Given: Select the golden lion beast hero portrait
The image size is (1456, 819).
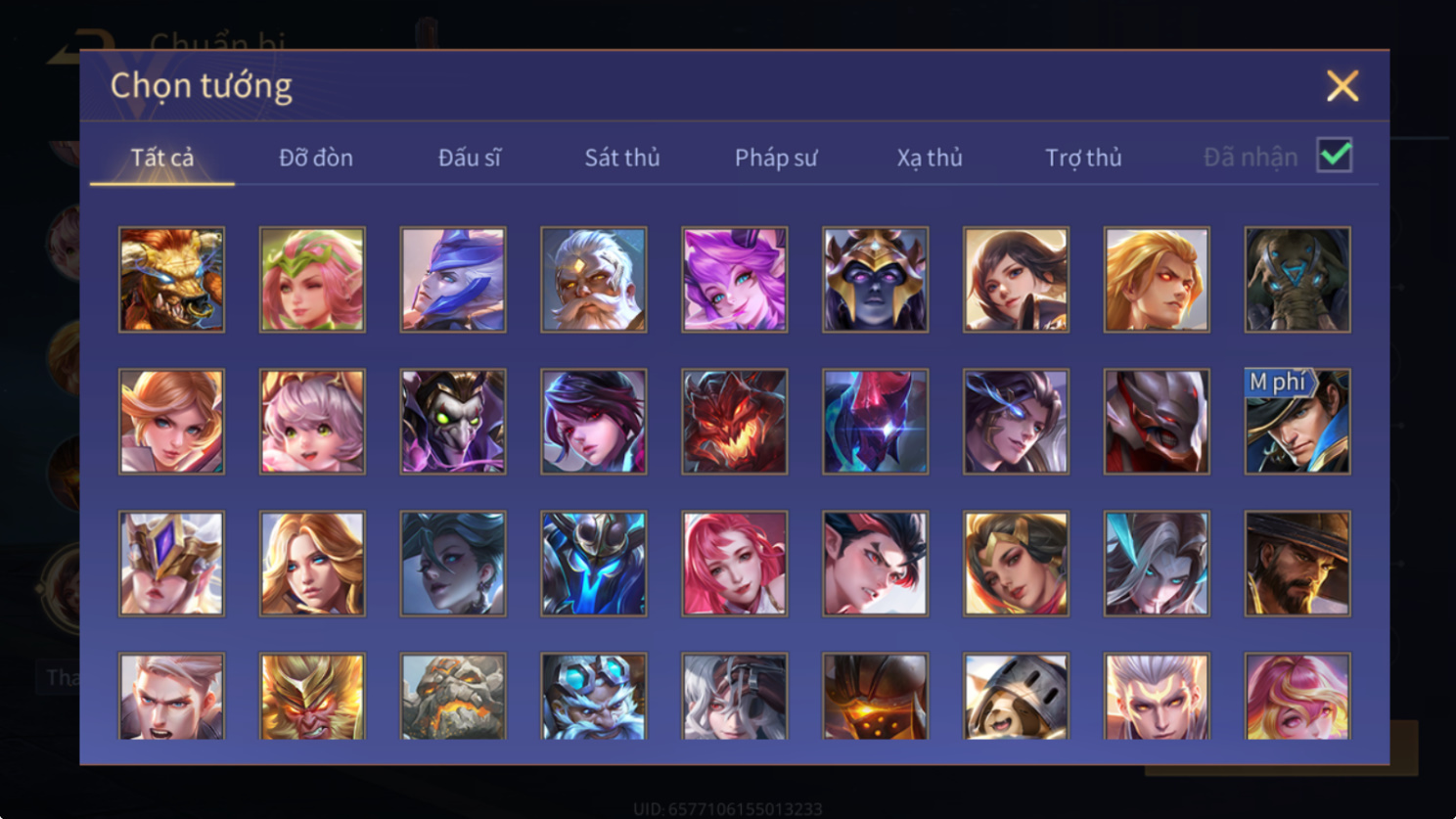Looking at the screenshot, I should (171, 280).
